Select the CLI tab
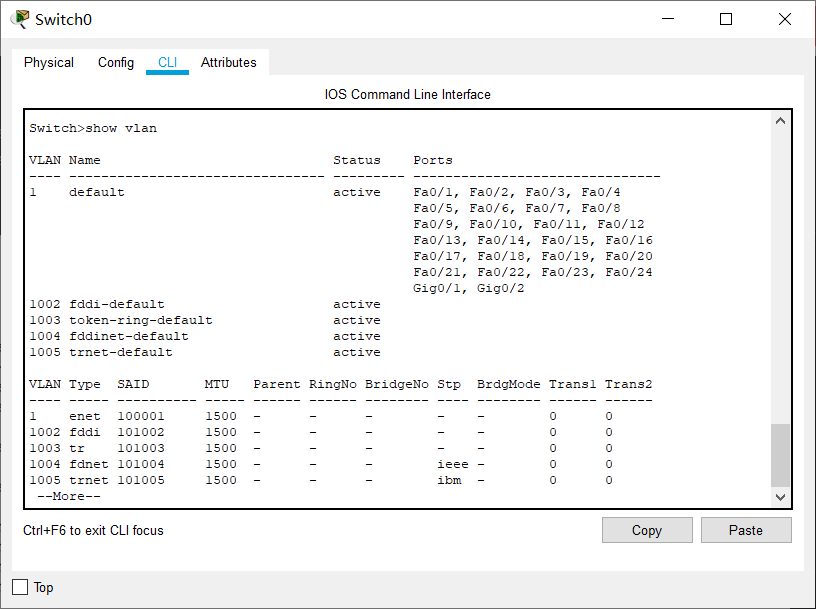Viewport: 816px width, 609px height. 168,62
